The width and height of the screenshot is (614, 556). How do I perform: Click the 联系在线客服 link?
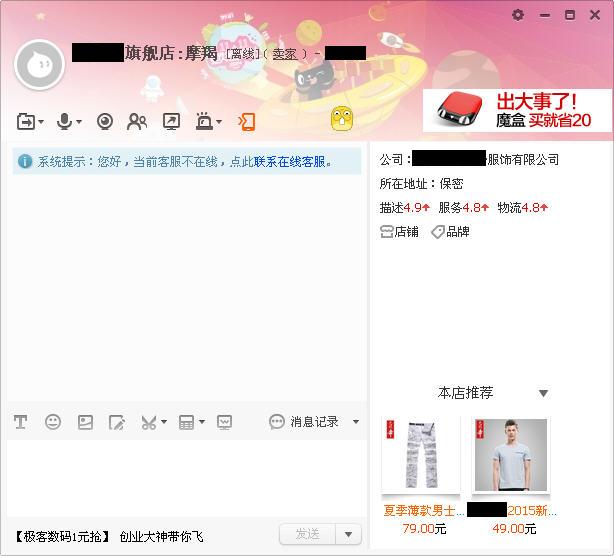point(292,161)
